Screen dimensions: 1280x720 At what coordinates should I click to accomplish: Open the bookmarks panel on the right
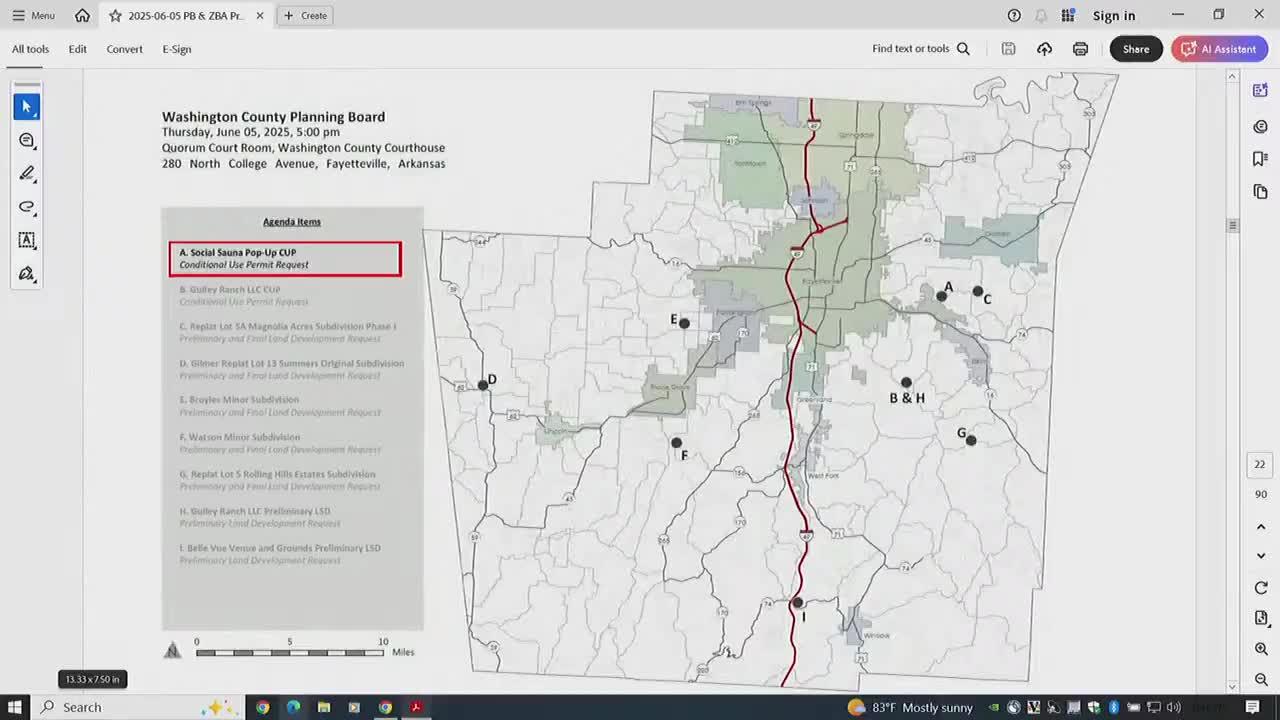[1260, 158]
